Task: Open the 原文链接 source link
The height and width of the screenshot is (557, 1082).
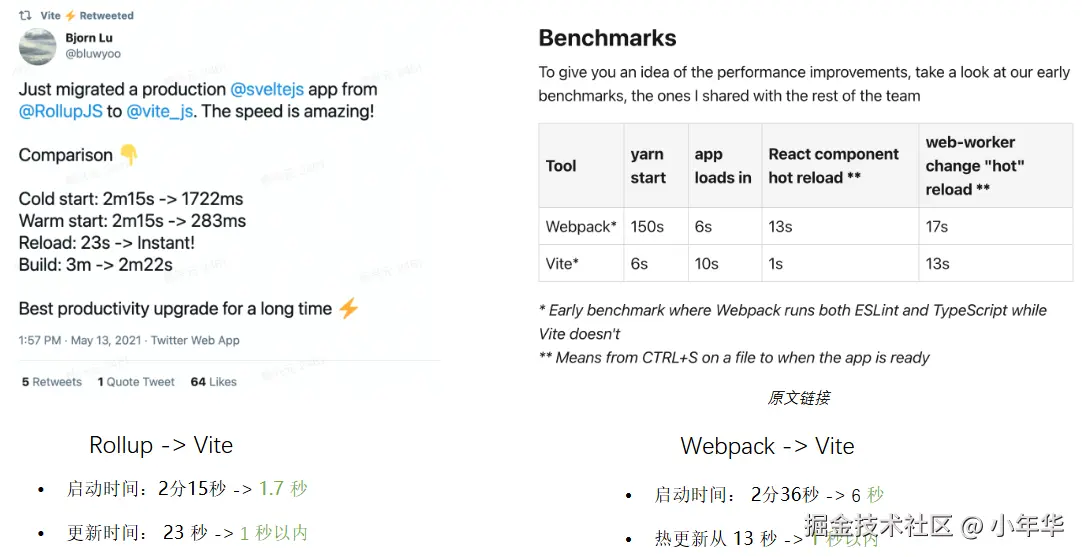Action: pos(798,398)
